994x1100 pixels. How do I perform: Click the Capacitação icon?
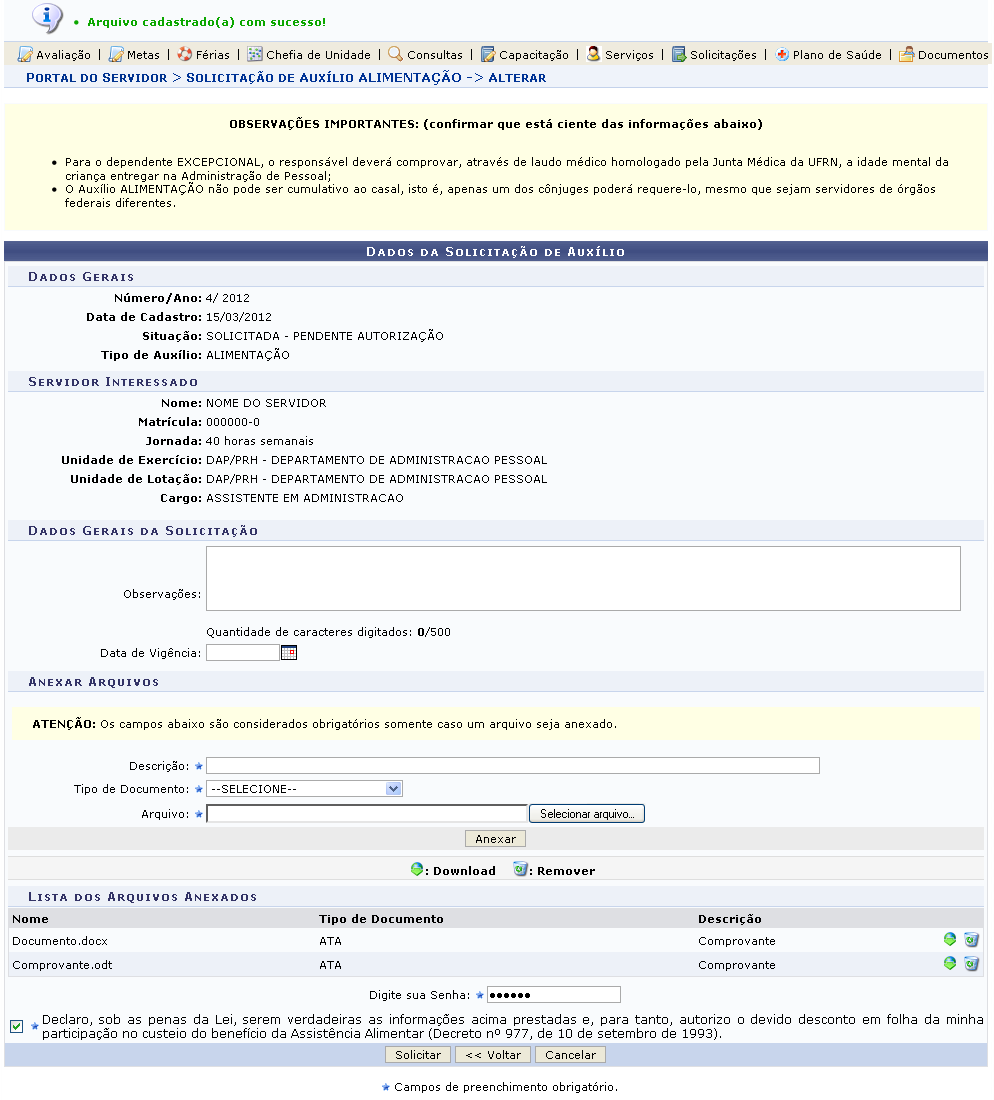(488, 54)
